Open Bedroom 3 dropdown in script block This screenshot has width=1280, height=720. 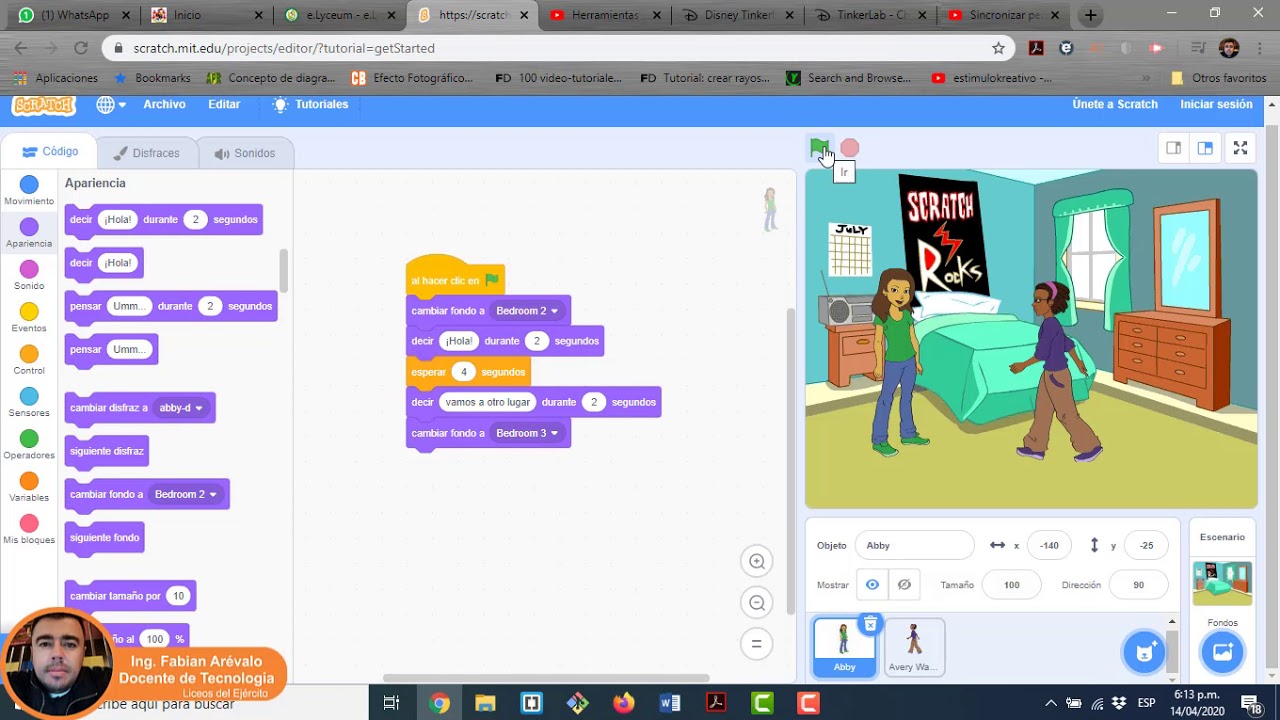(527, 433)
